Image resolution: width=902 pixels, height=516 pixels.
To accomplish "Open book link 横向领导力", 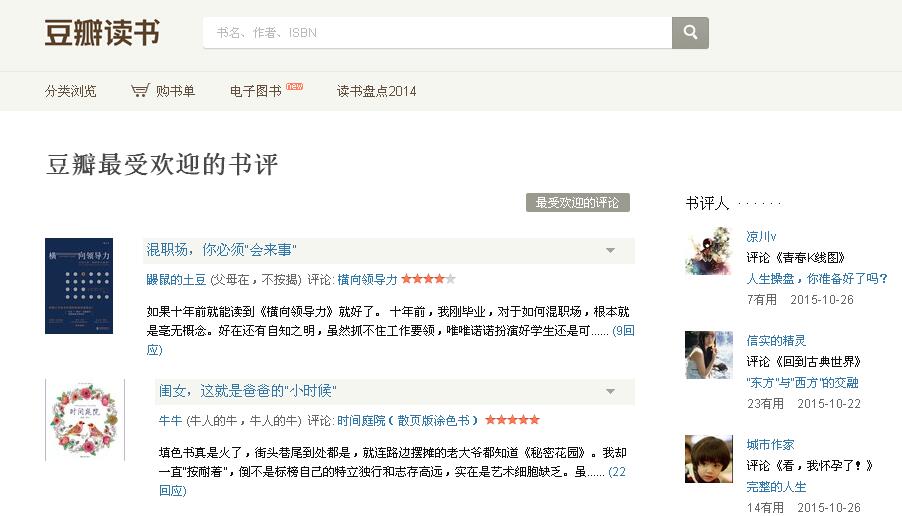I will point(367,280).
